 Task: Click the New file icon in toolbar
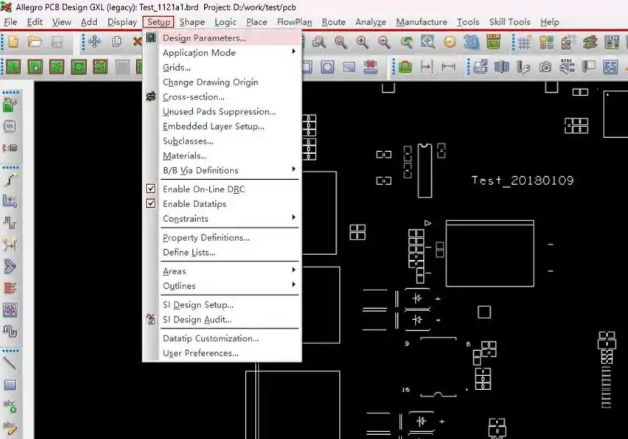pyautogui.click(x=12, y=42)
